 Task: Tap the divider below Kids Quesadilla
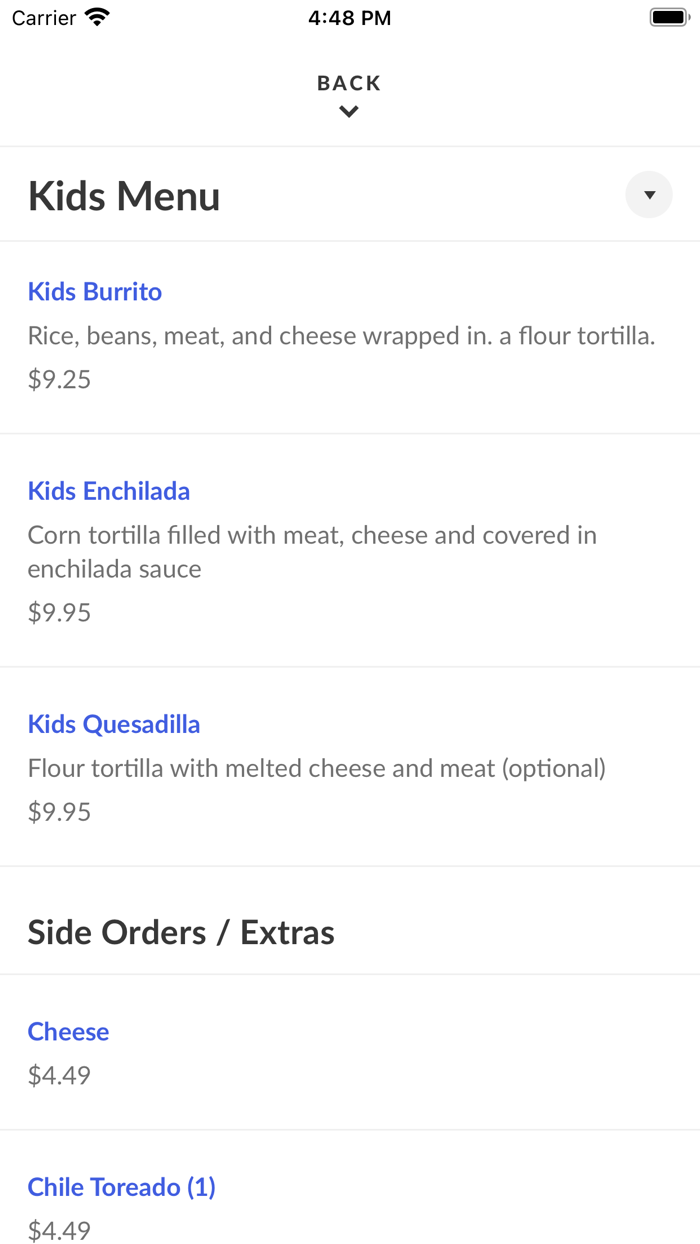point(350,864)
